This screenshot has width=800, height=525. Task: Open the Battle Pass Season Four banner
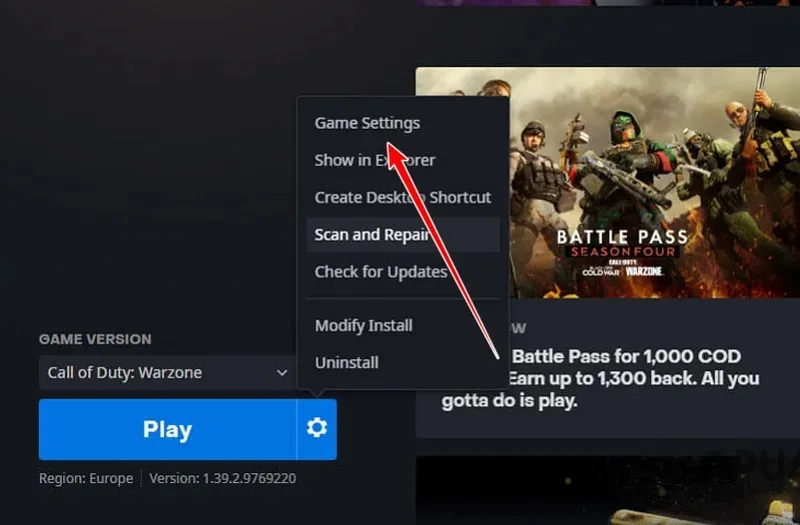608,183
